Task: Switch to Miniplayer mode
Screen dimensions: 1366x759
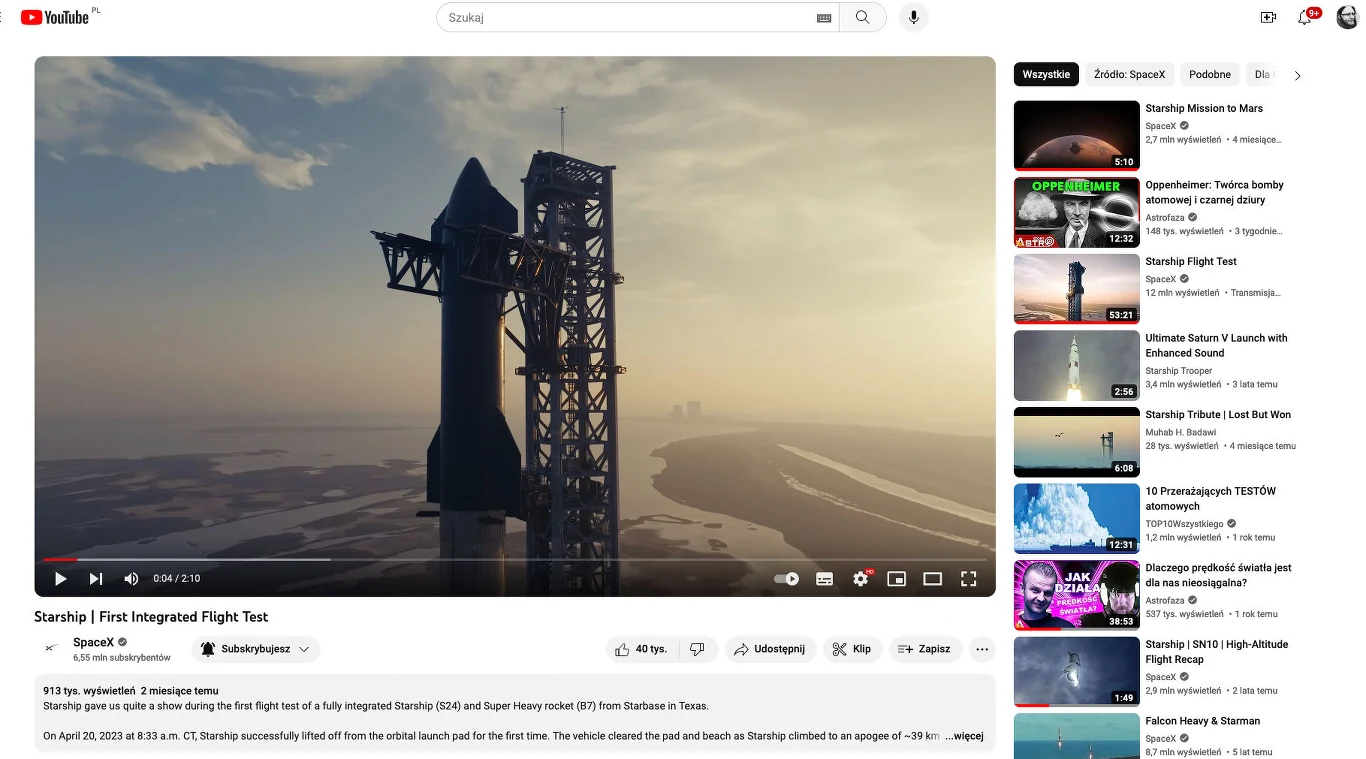Action: (896, 578)
